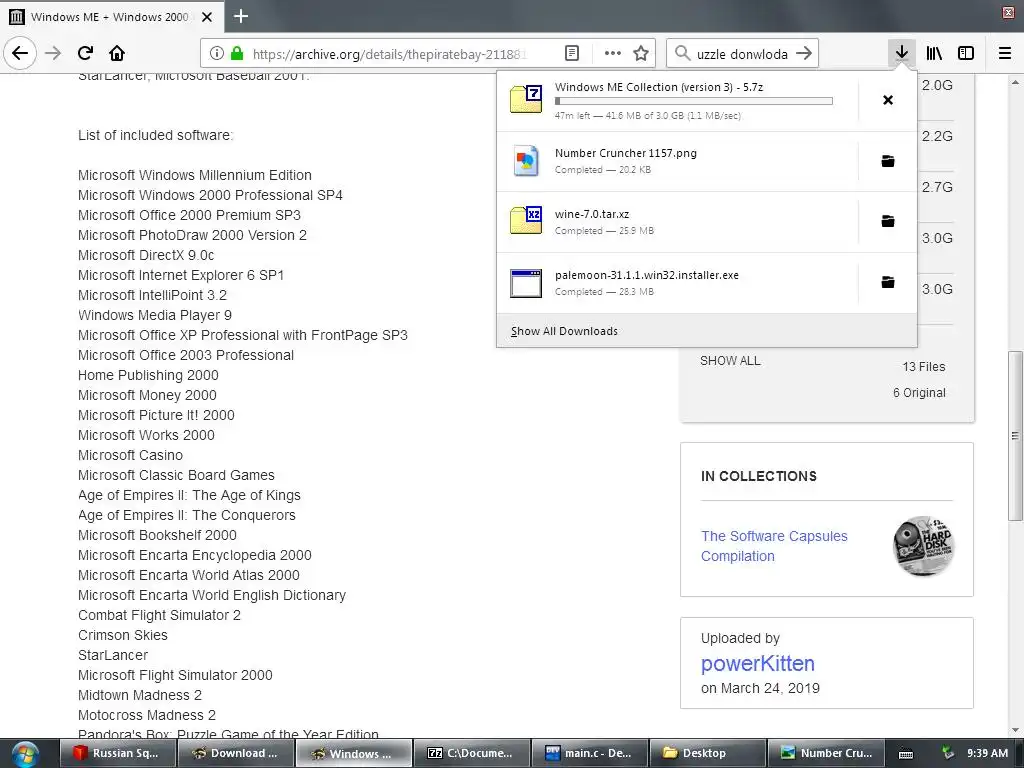The height and width of the screenshot is (768, 1024).
Task: Click 'Windows Media Player 9' text
Action: click(155, 315)
